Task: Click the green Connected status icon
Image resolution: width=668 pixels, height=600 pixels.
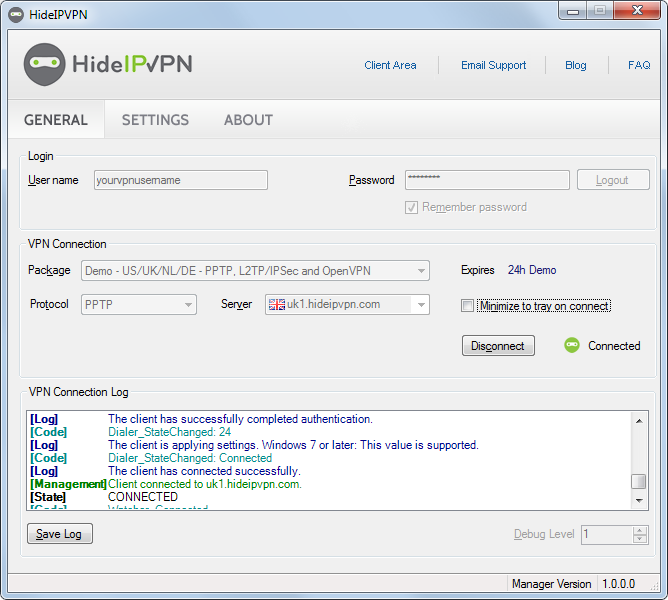Action: click(572, 345)
